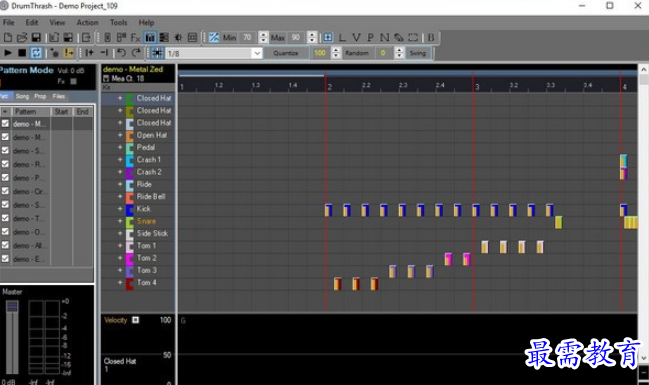Viewport: 649px width, 385px height.
Task: Switch to the Song tab
Action: pyautogui.click(x=22, y=96)
